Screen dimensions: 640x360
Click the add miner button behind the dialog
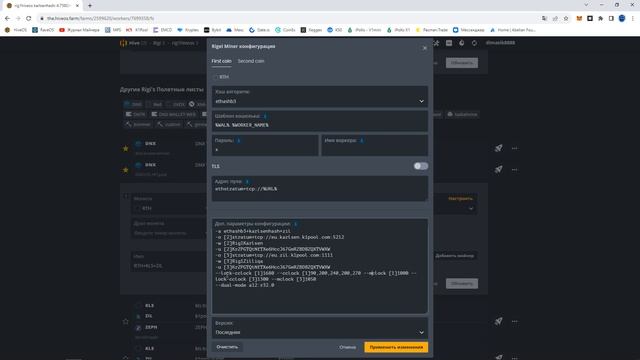pyautogui.click(x=455, y=256)
